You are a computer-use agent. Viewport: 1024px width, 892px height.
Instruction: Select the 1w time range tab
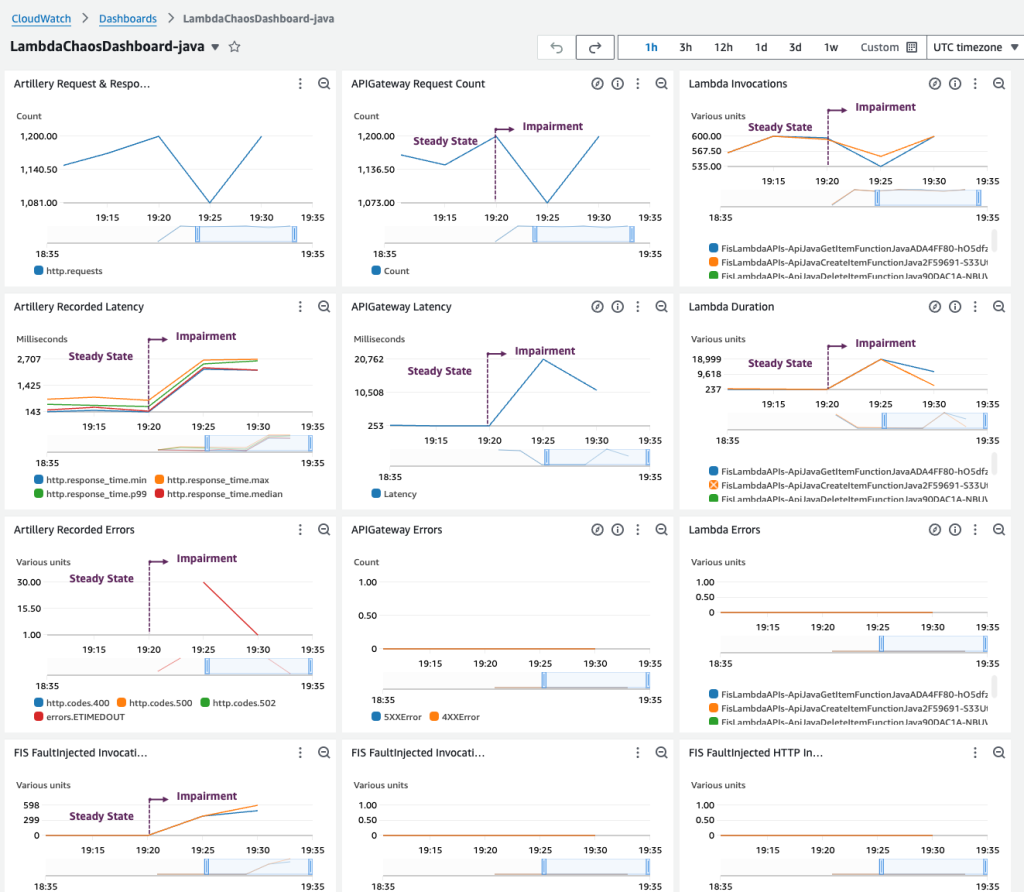[831, 47]
